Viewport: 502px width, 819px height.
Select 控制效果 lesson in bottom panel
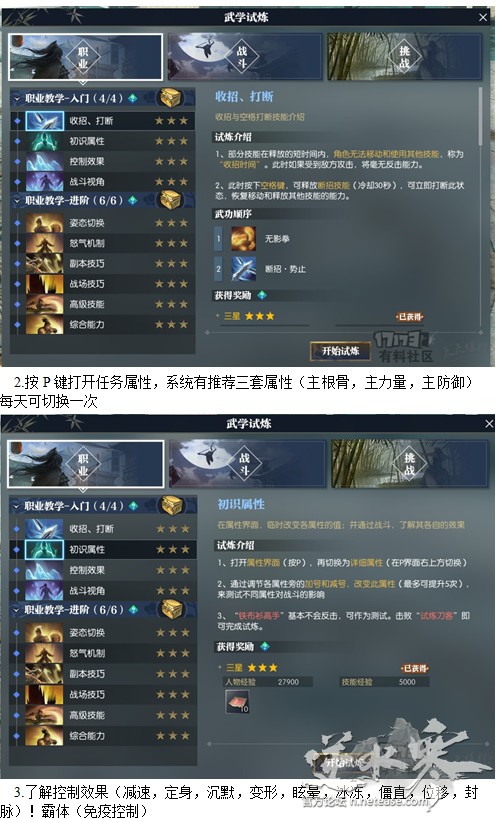pyautogui.click(x=104, y=570)
